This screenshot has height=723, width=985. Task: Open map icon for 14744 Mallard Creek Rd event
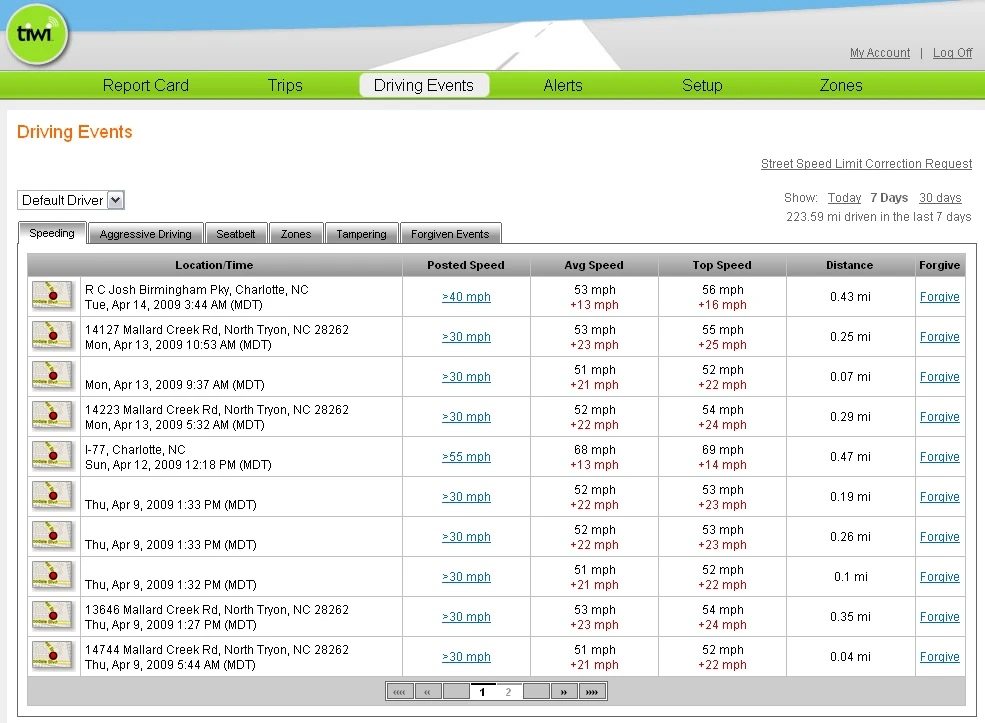pos(53,656)
